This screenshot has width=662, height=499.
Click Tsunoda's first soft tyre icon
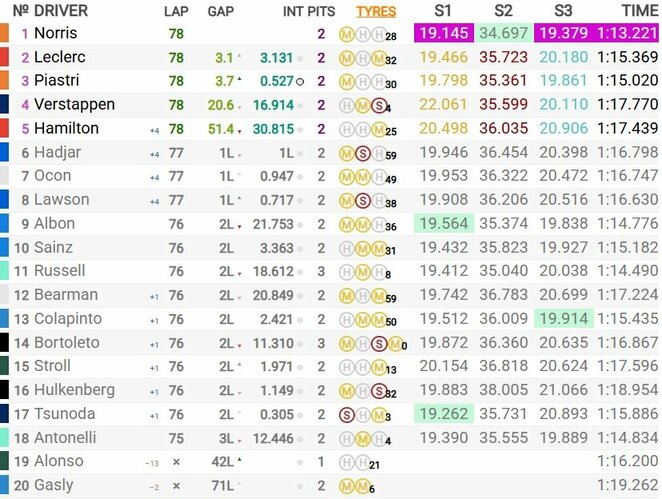click(346, 415)
